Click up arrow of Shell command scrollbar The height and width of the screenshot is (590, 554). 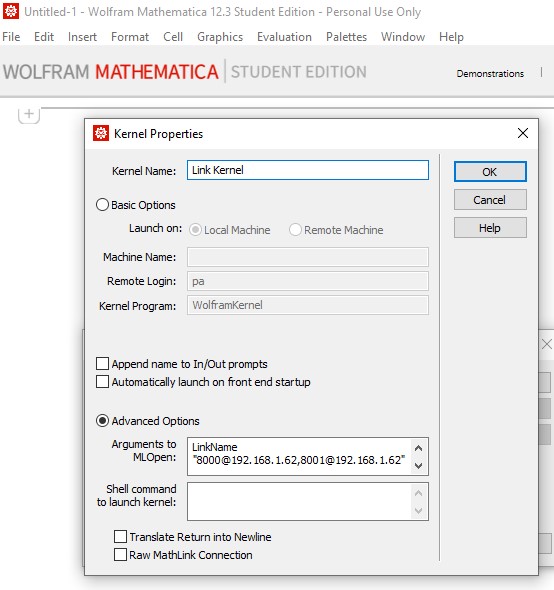[419, 493]
